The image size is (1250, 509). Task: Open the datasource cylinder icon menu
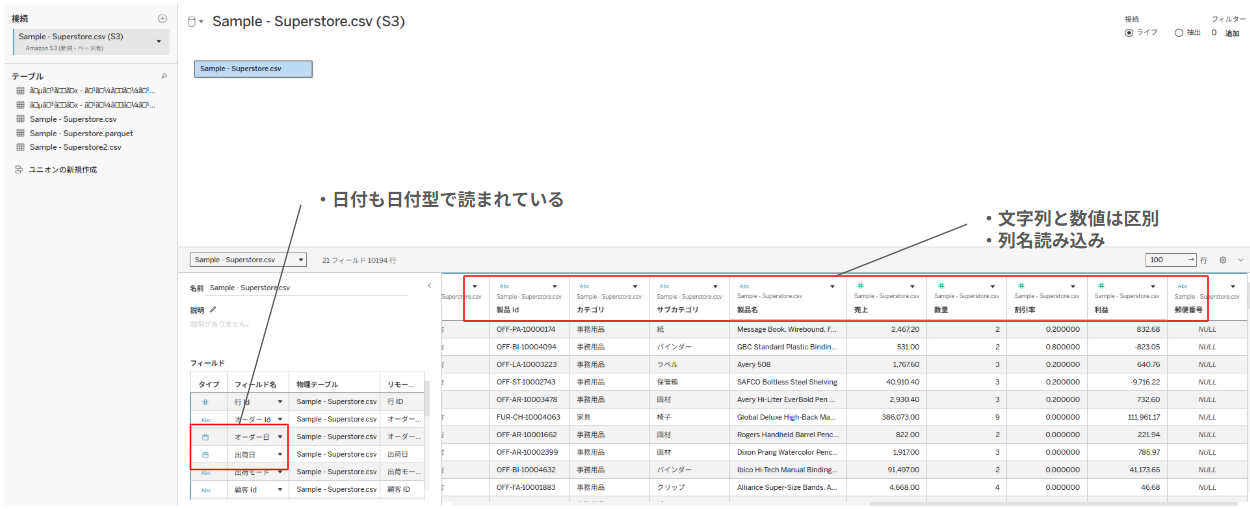pos(195,21)
